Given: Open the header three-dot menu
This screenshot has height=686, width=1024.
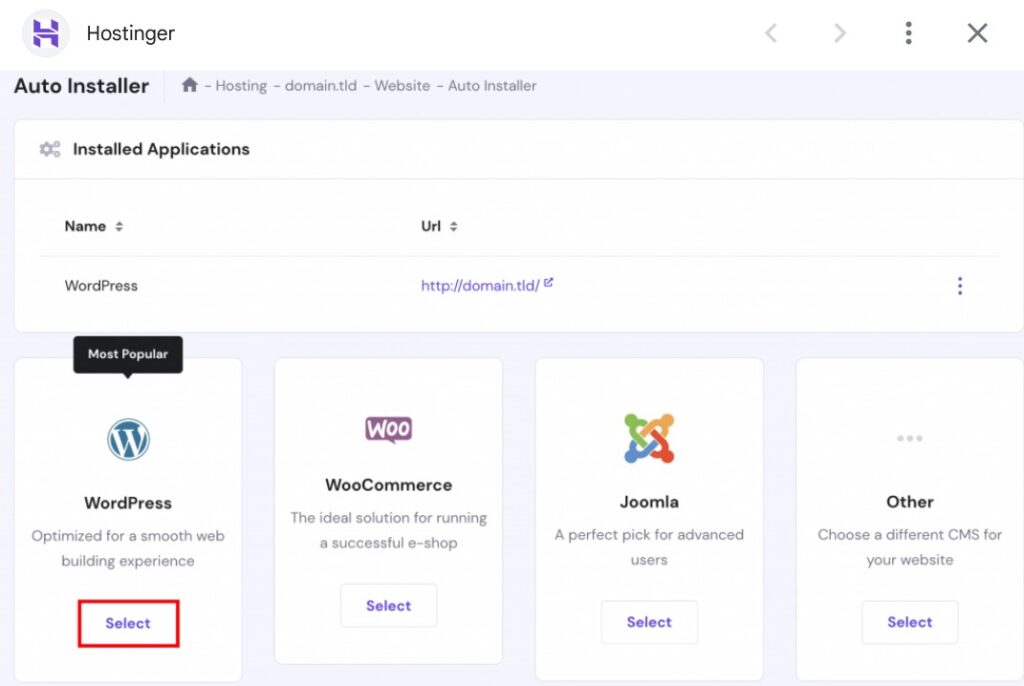Looking at the screenshot, I should pyautogui.click(x=908, y=33).
